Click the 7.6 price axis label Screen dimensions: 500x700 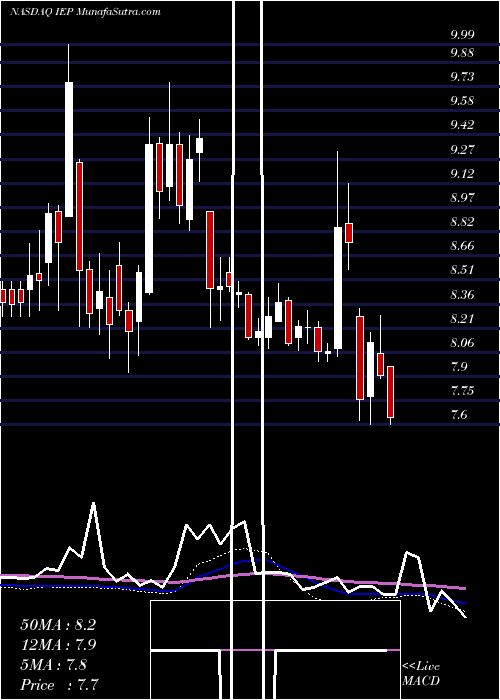click(459, 415)
